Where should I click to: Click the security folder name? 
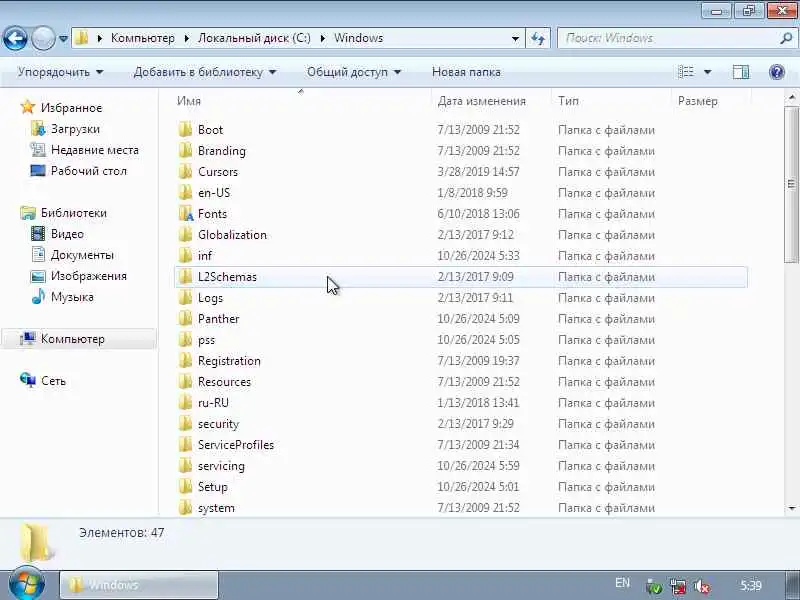218,424
